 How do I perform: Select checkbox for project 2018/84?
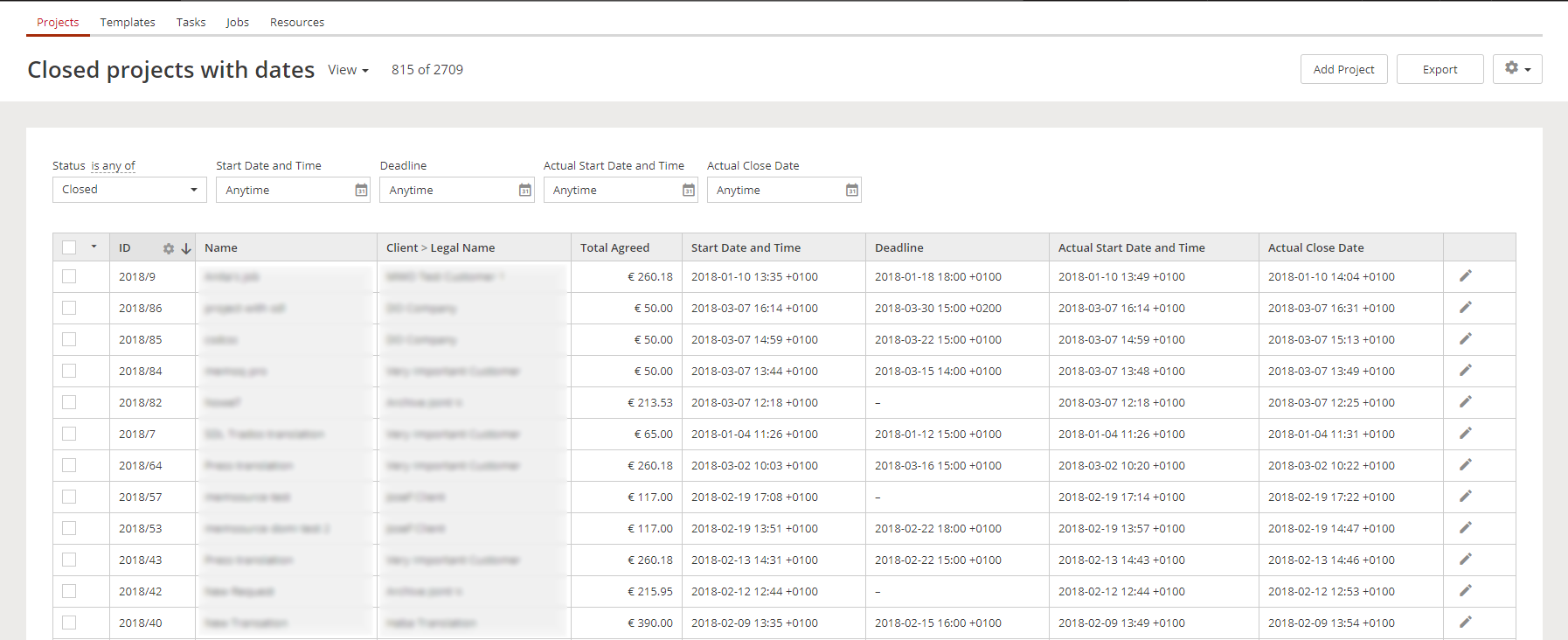pyautogui.click(x=69, y=371)
